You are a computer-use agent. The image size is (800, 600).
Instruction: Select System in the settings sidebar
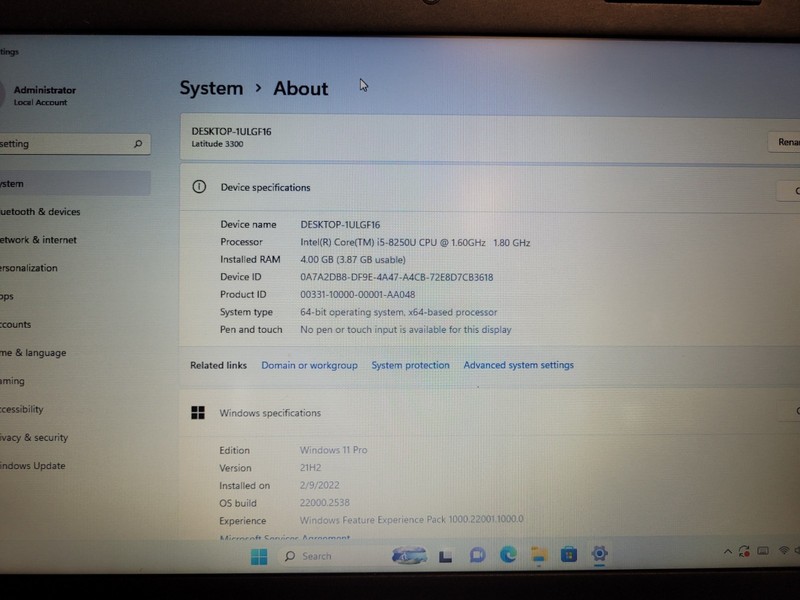(75, 184)
